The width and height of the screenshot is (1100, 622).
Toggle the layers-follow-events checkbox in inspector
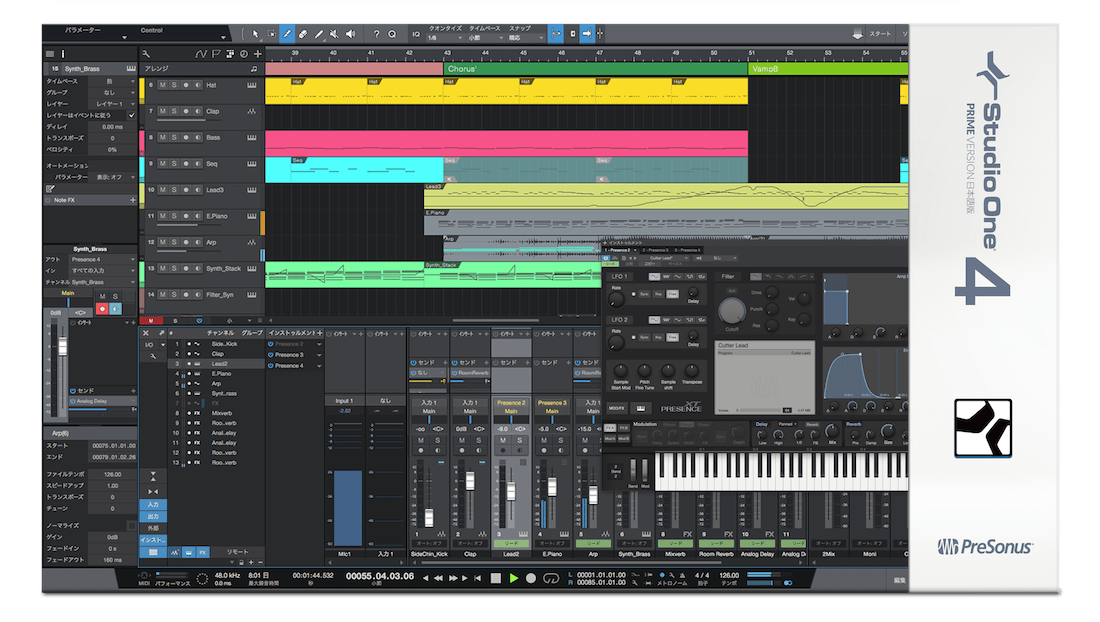click(131, 115)
